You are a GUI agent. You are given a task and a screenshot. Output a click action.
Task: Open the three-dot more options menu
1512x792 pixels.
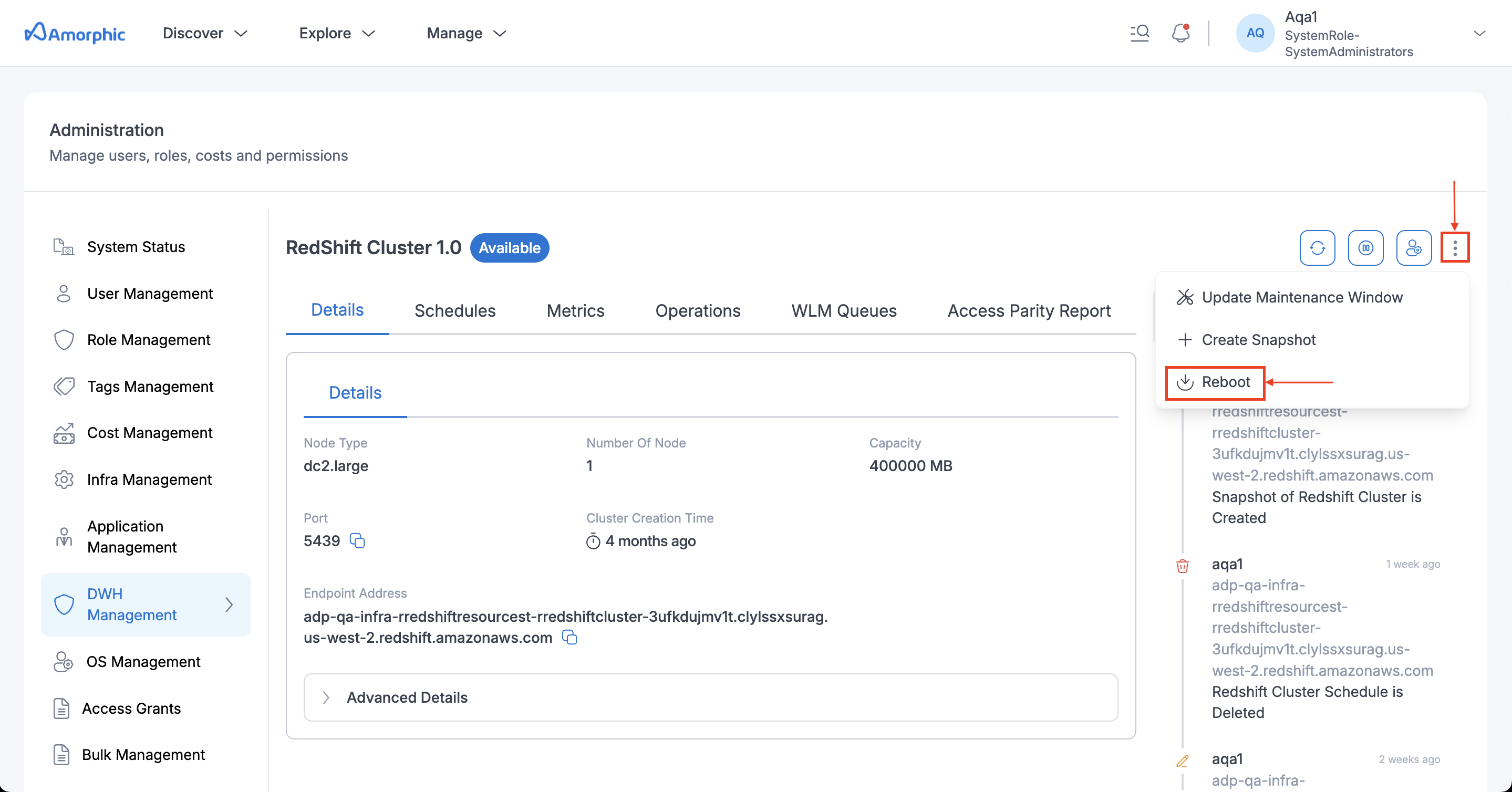point(1455,248)
